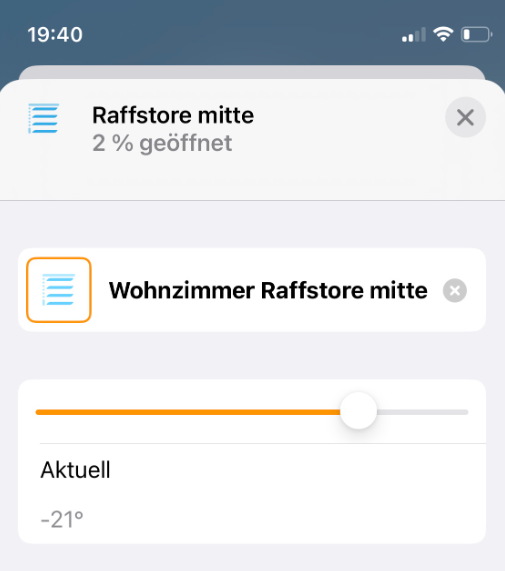
Task: Tap the blank space between name card and slider card
Action: [x=252, y=355]
